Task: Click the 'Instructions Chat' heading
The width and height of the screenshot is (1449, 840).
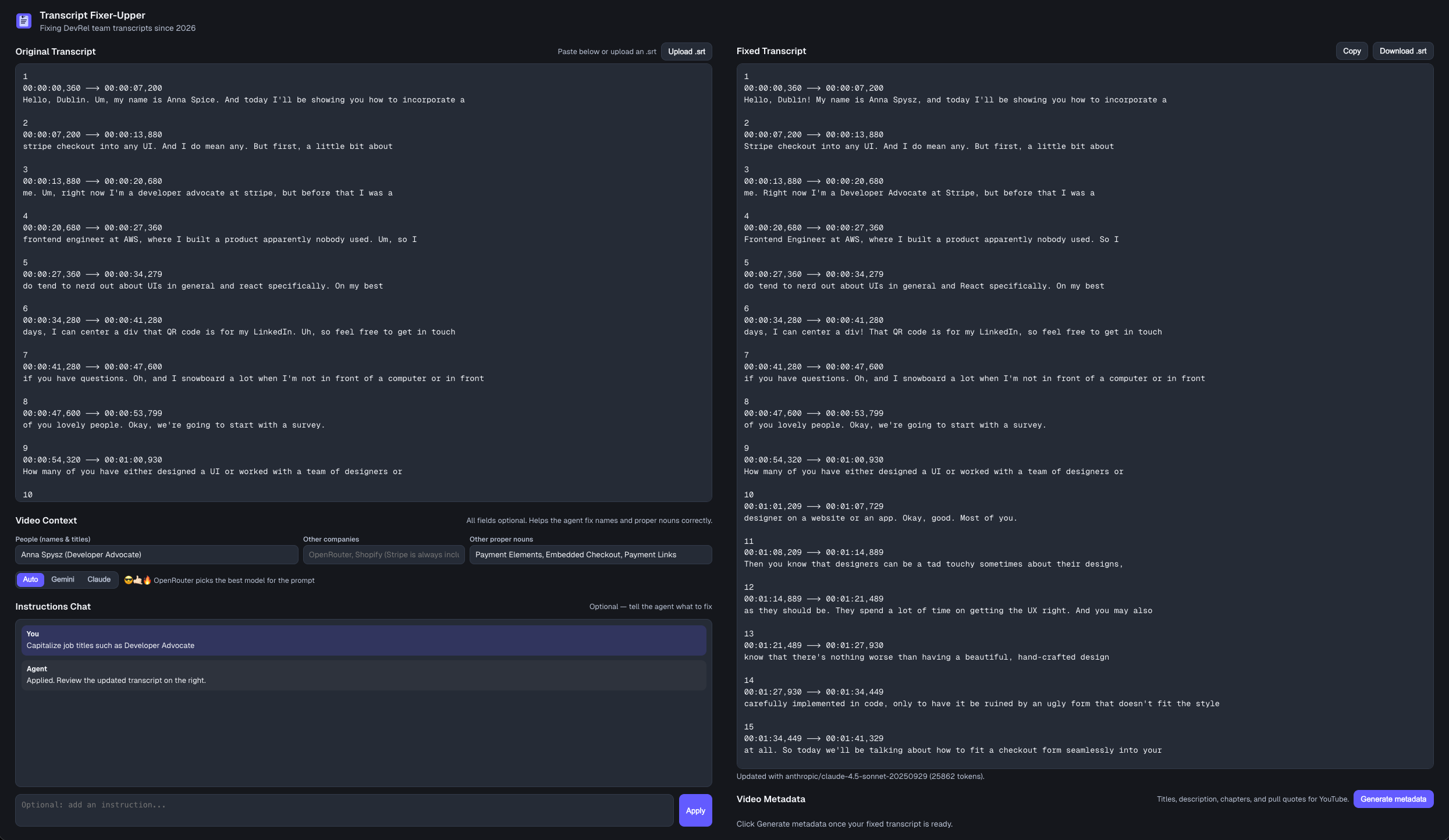Action: (x=53, y=606)
